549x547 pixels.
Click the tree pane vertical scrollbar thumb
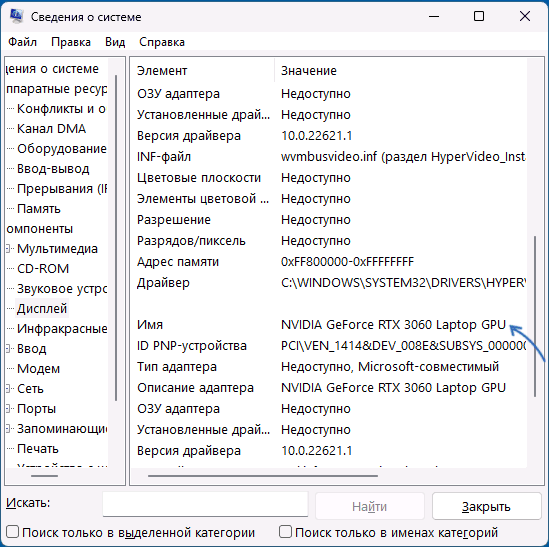pos(116,238)
